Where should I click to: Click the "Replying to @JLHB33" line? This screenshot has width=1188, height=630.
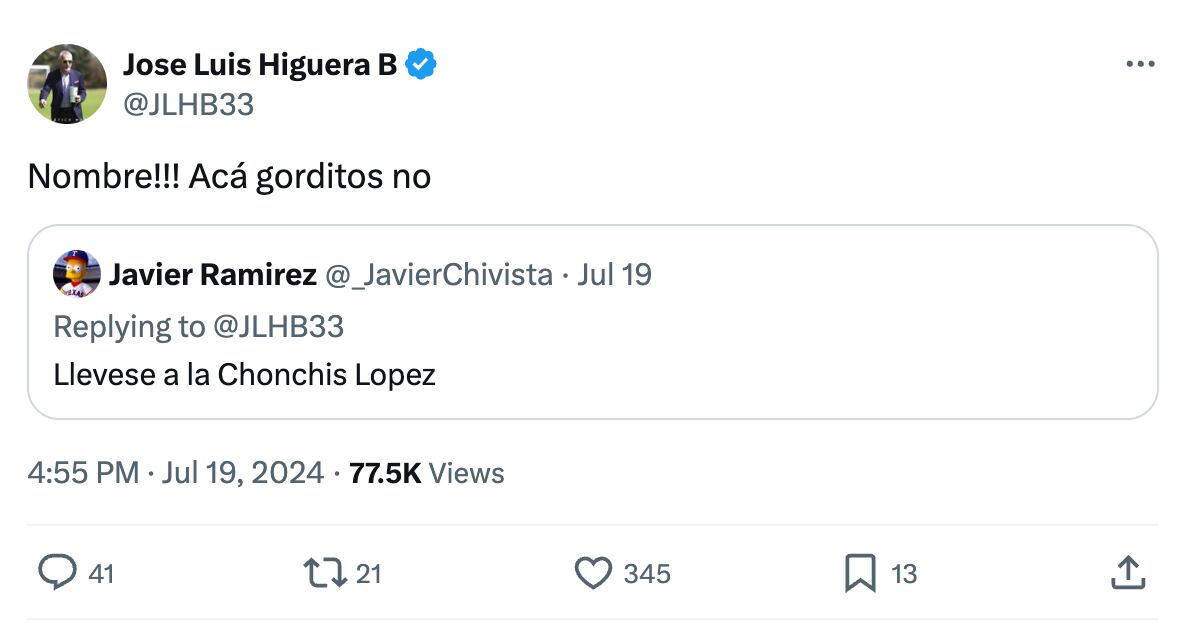point(198,326)
